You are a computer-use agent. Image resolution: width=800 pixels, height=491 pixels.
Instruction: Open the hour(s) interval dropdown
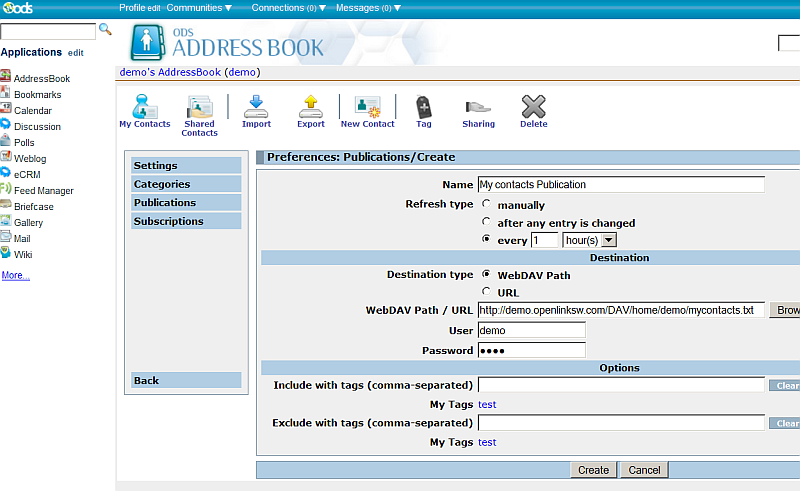pos(590,240)
